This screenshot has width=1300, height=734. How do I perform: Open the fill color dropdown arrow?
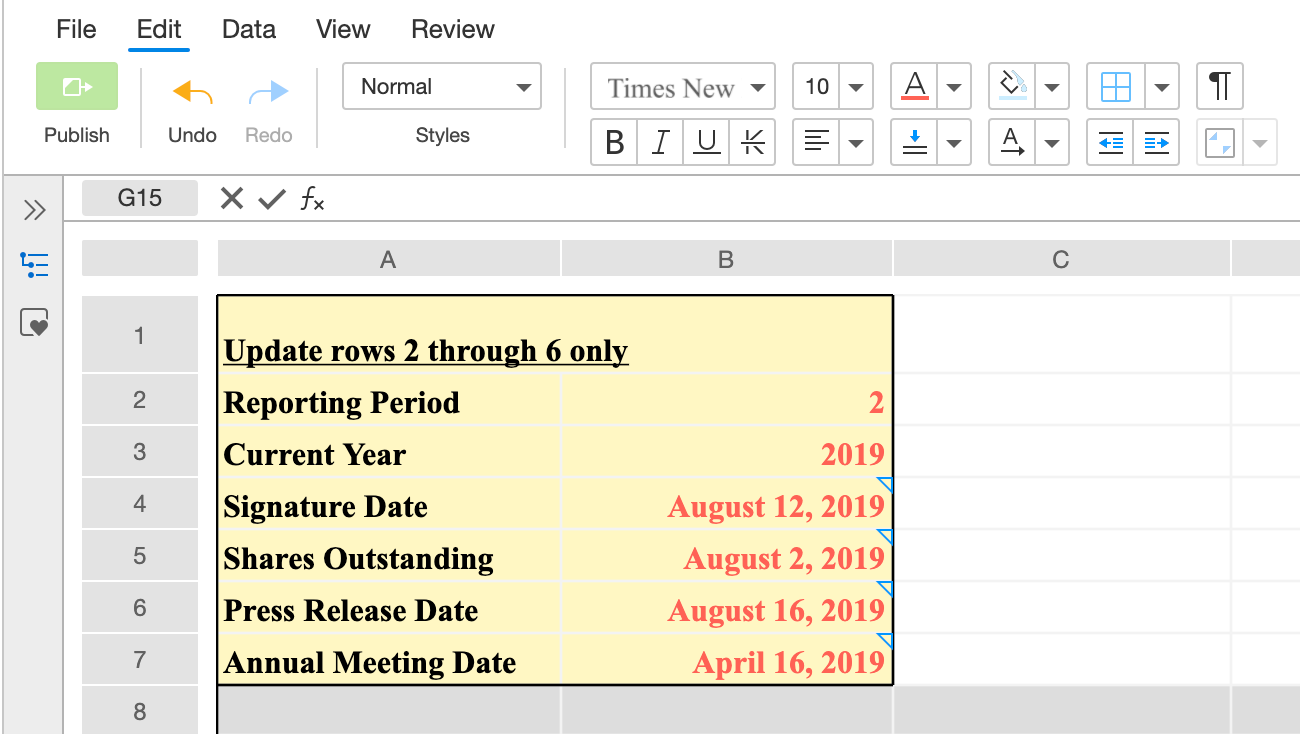(1053, 86)
